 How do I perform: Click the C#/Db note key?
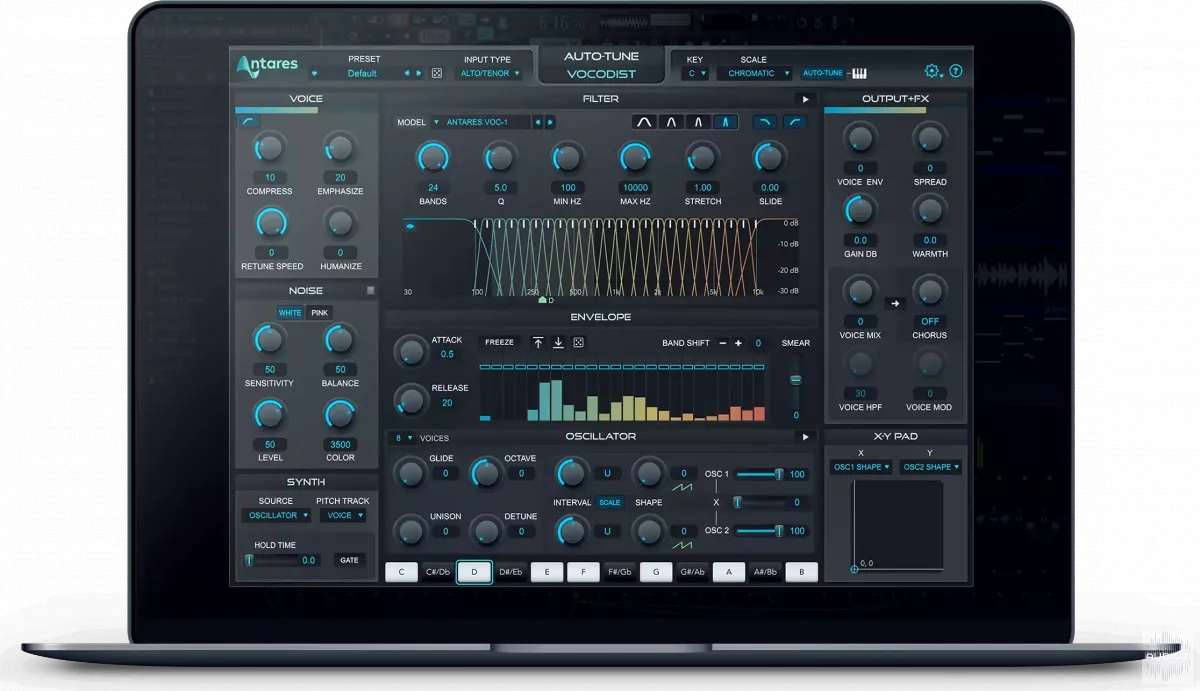(x=438, y=572)
